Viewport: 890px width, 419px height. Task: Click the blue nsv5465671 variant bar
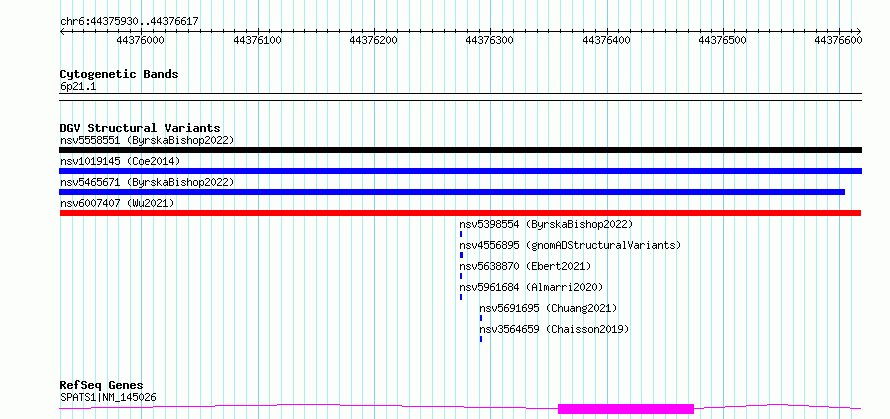pyautogui.click(x=452, y=192)
